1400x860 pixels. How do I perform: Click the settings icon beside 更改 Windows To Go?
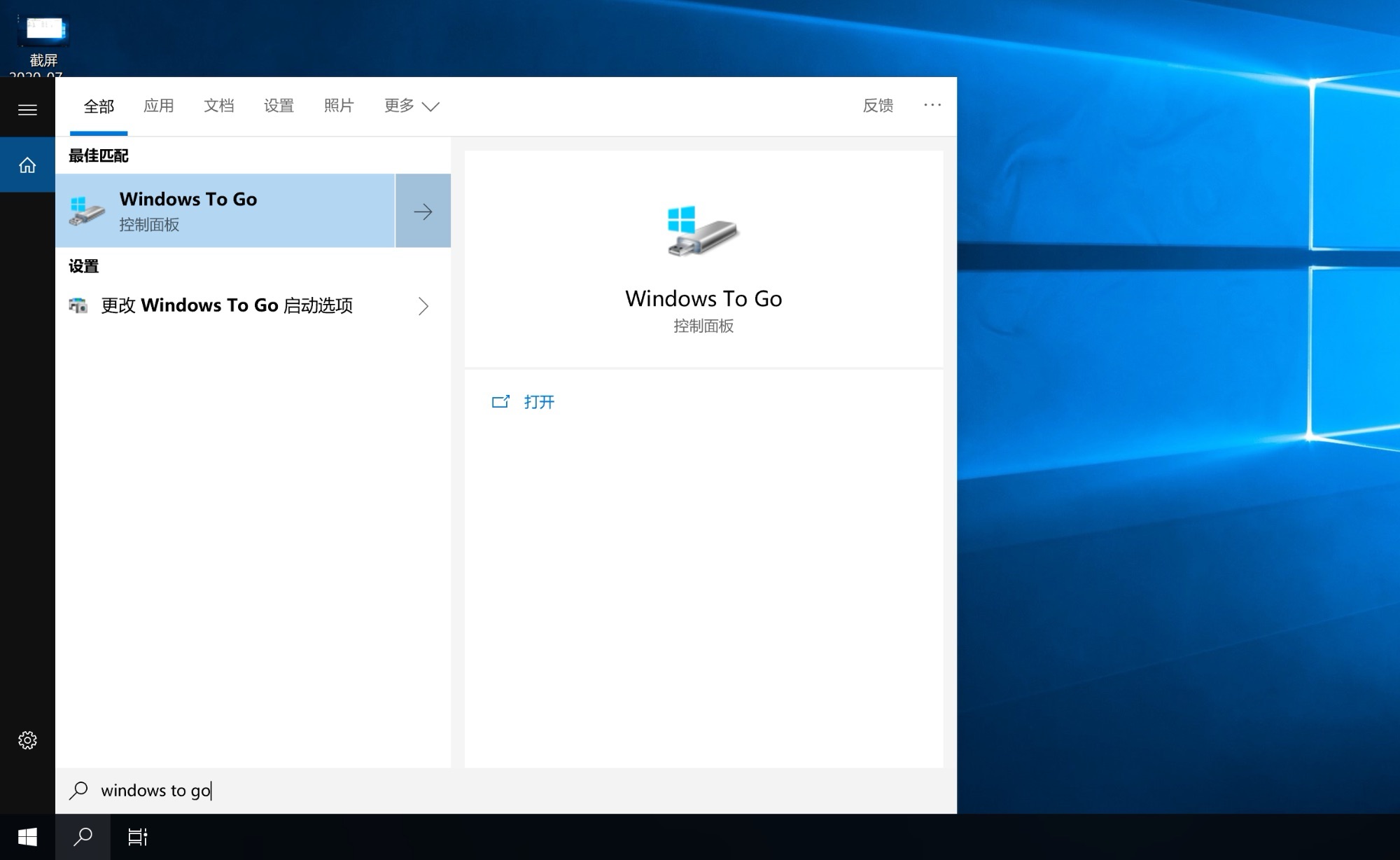(x=78, y=305)
